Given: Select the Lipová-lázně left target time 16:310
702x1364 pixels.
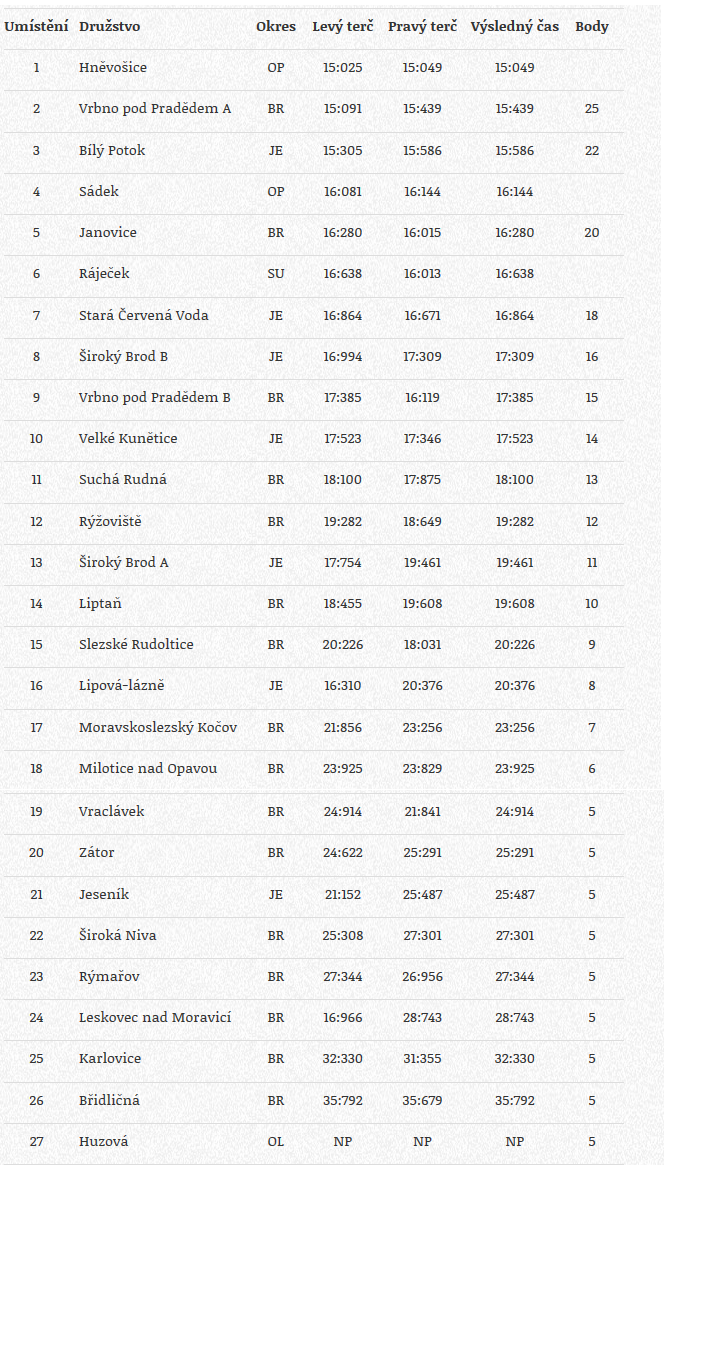Looking at the screenshot, I should click(x=343, y=686).
